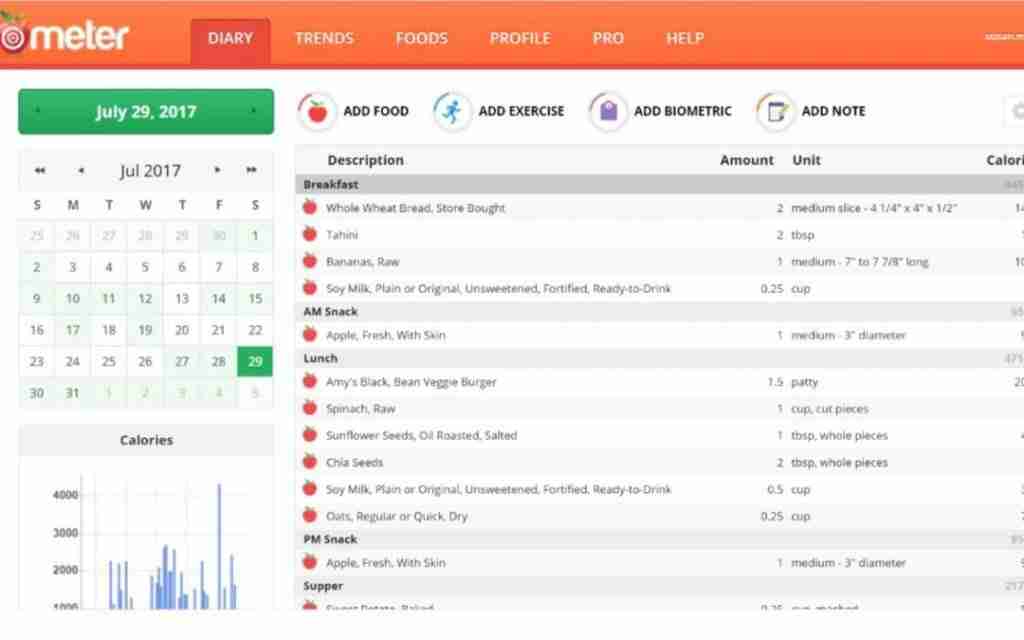Collapse the PM Snack group header
Screen dimensions: 1024x640
click(x=660, y=539)
